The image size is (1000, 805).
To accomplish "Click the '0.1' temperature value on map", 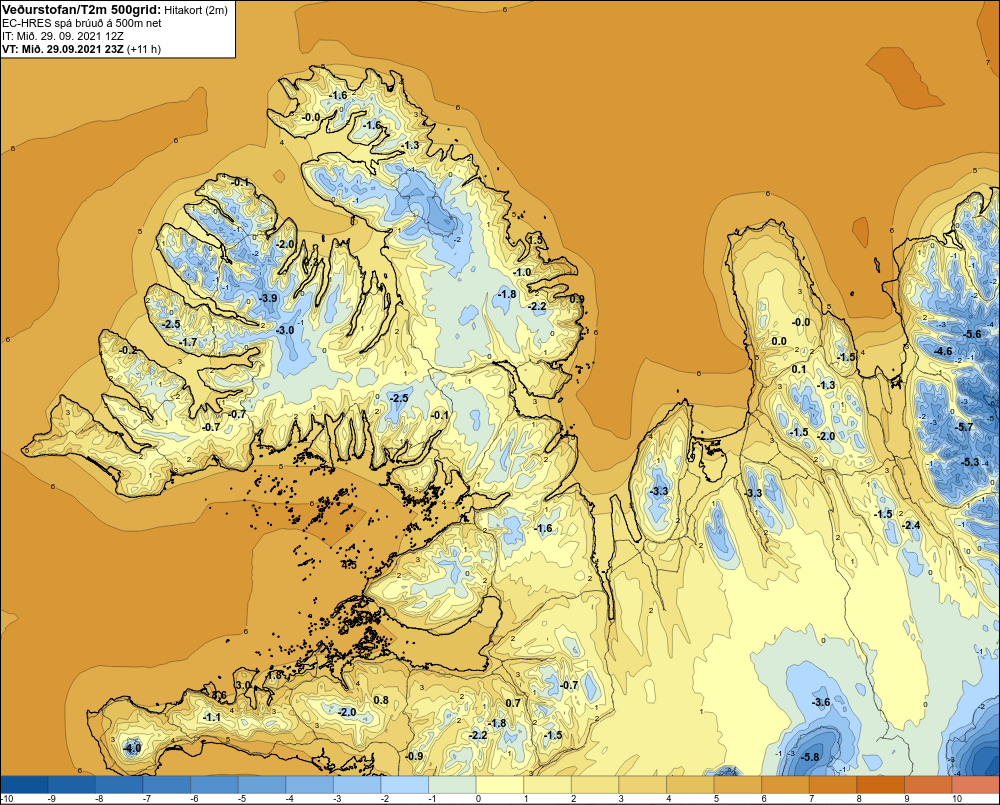I will click(x=798, y=369).
